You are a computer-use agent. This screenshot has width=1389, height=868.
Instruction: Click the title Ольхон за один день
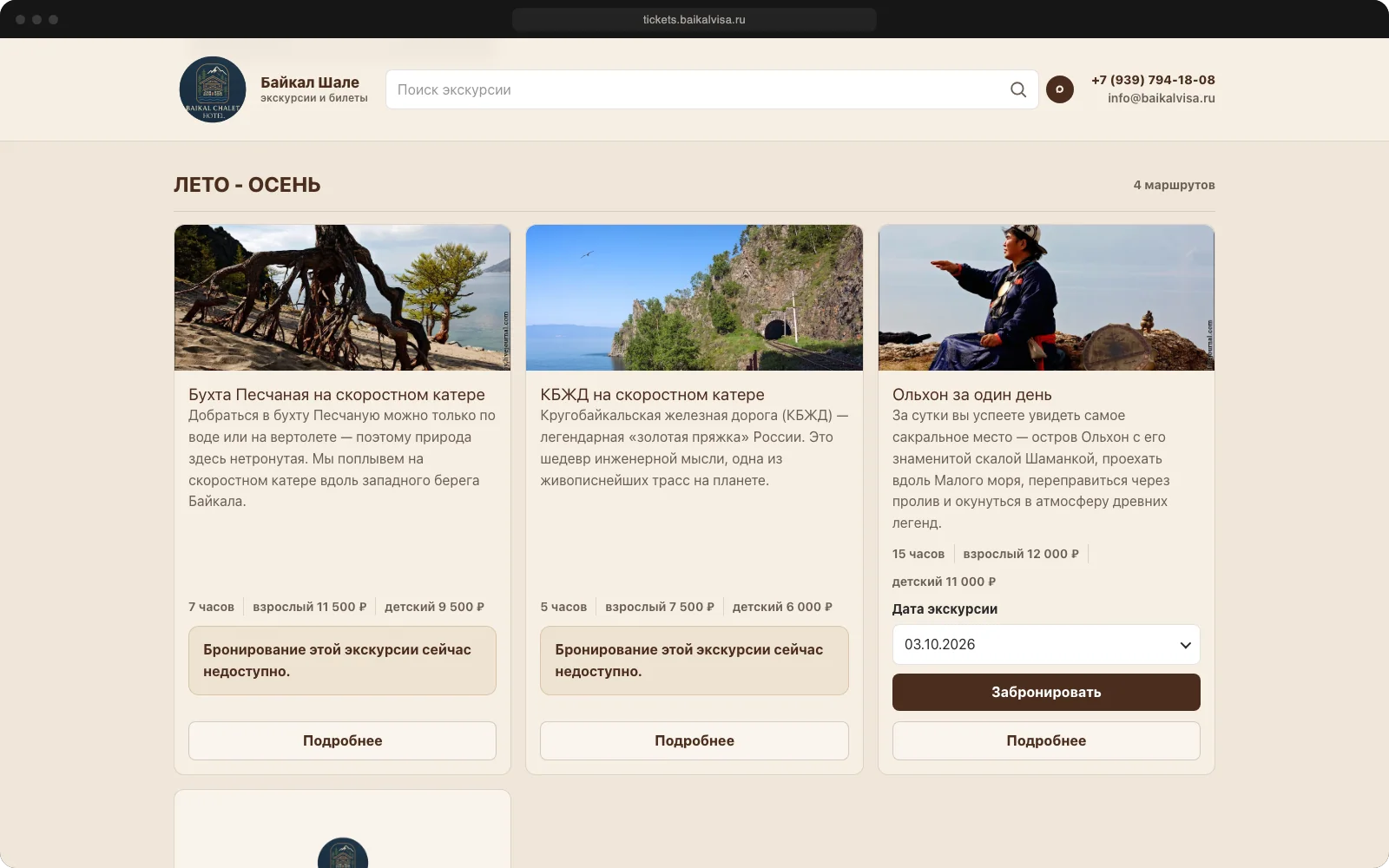[x=972, y=395]
